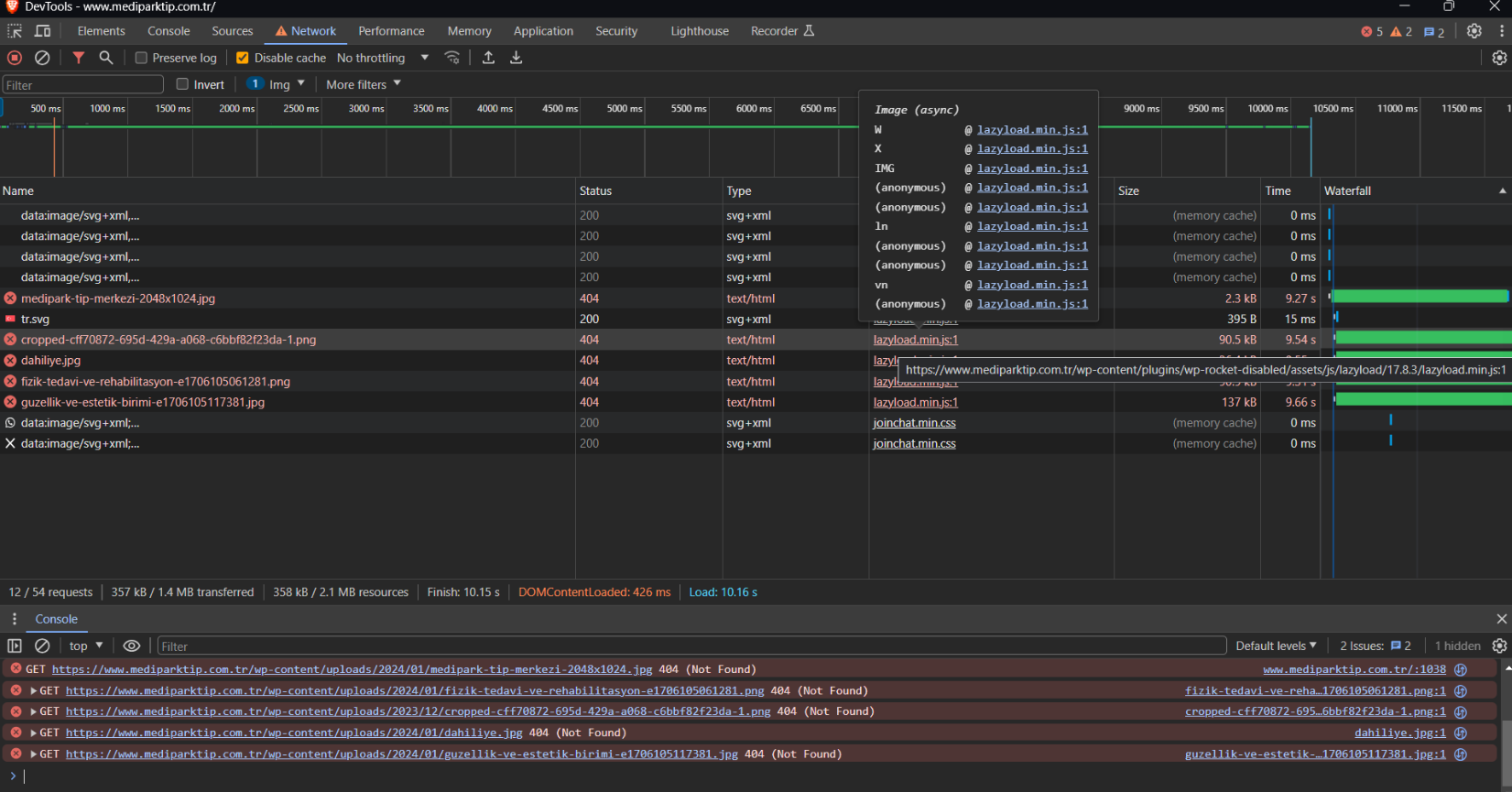Expand the dahiliye.jpg GET error message
The width and height of the screenshot is (1512, 792).
34,732
